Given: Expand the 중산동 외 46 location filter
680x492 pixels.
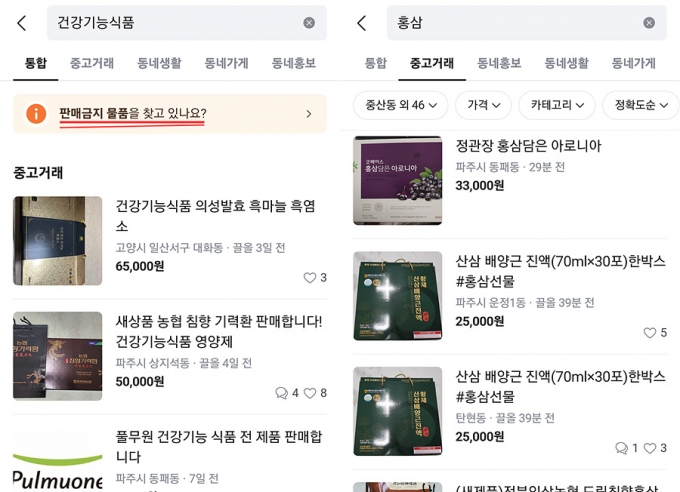Looking at the screenshot, I should (x=400, y=105).
